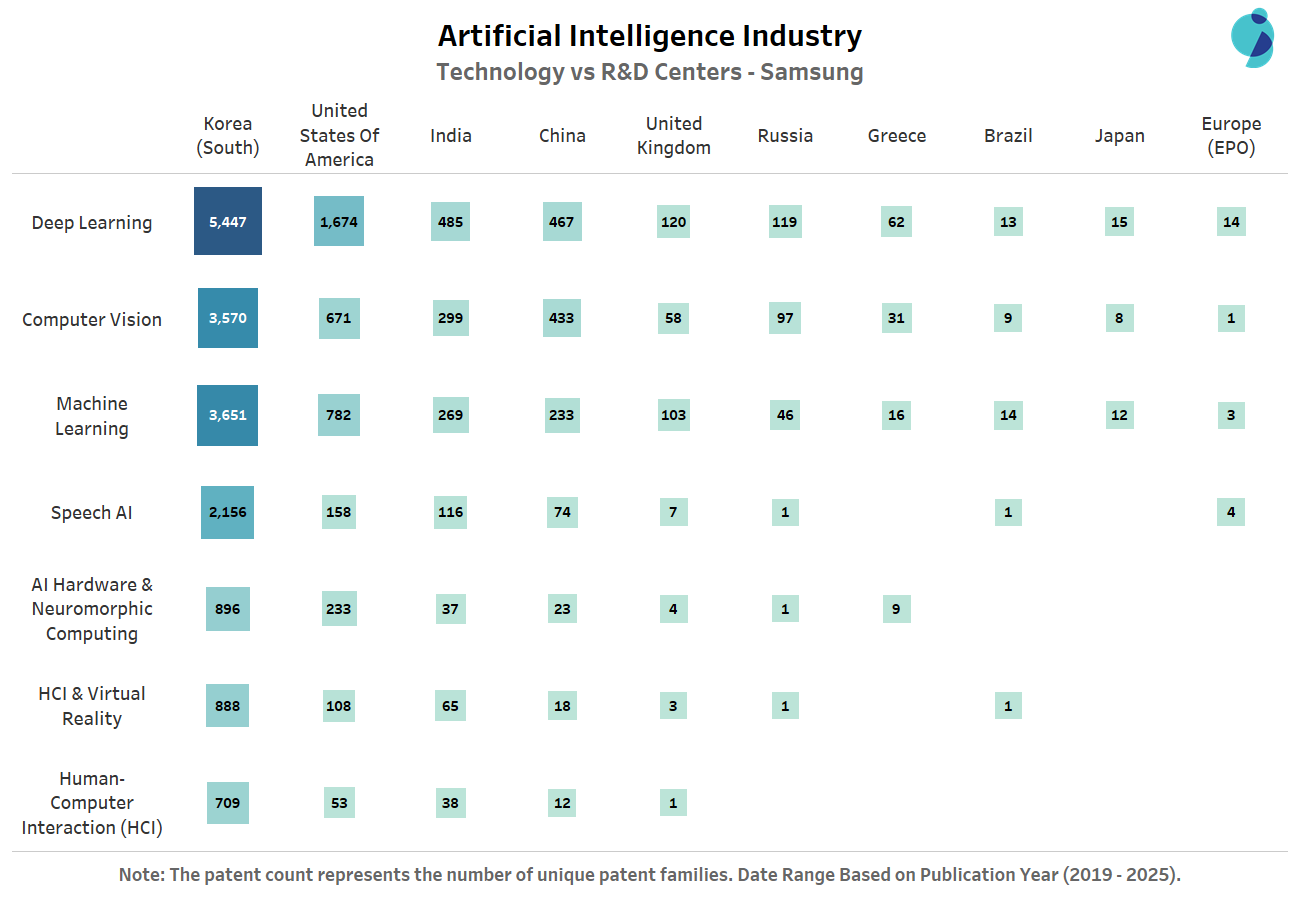This screenshot has height=900, width=1300.
Task: Select the India Deep Learning 485 cell
Action: coord(451,221)
